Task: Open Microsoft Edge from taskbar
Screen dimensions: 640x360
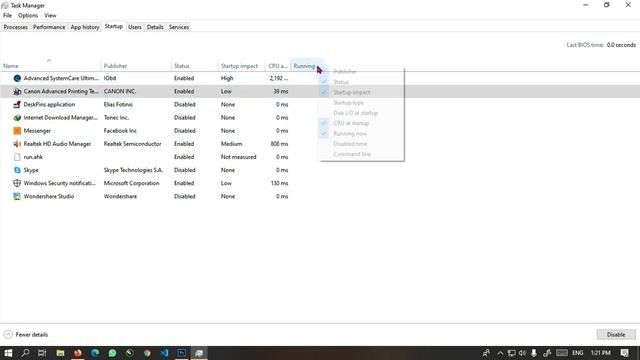Action: [x=95, y=353]
